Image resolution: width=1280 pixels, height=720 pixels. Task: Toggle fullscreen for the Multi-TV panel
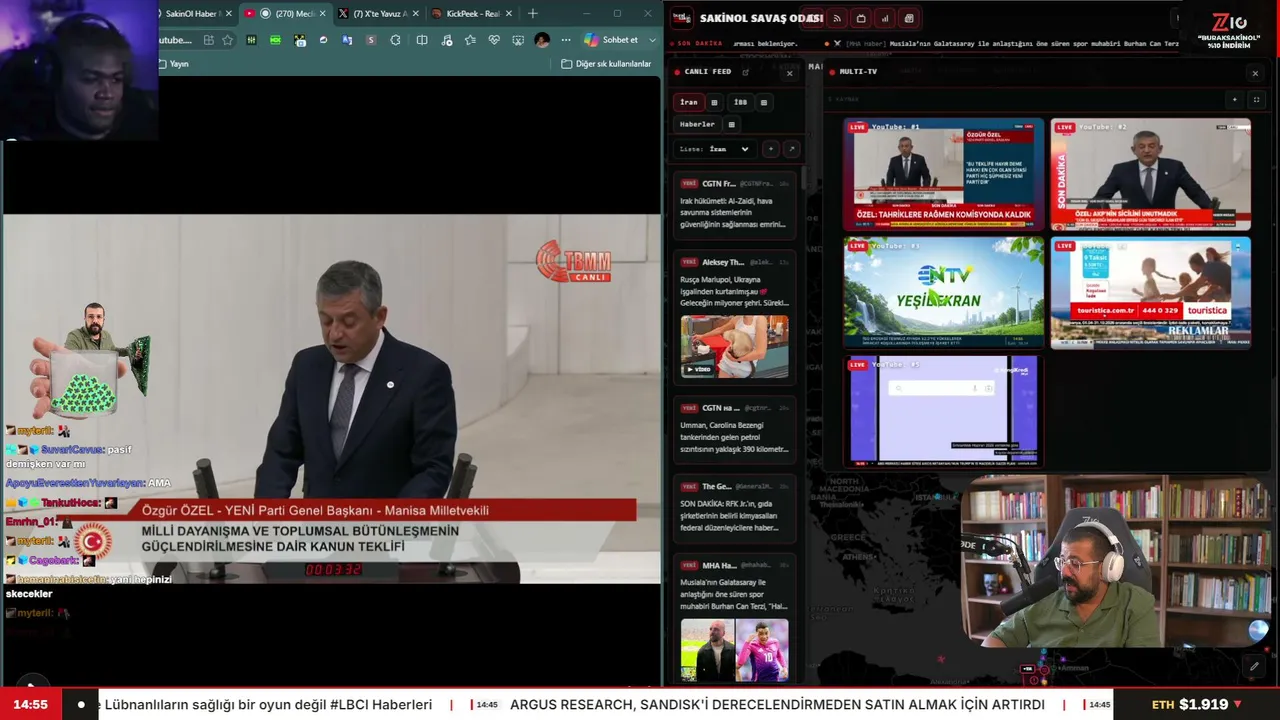point(1257,99)
